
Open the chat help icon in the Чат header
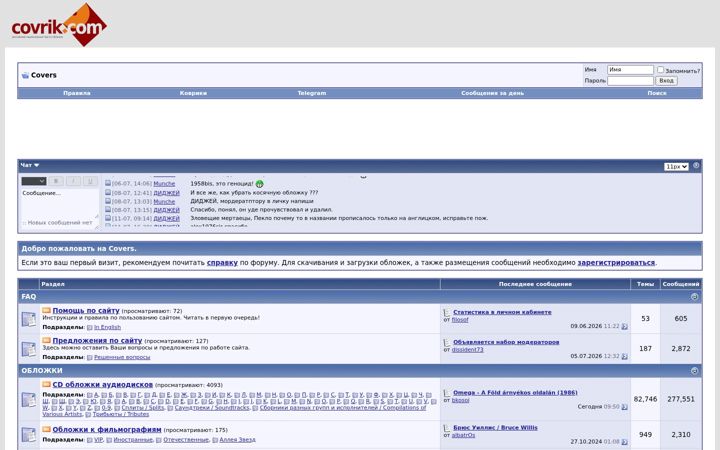point(696,165)
